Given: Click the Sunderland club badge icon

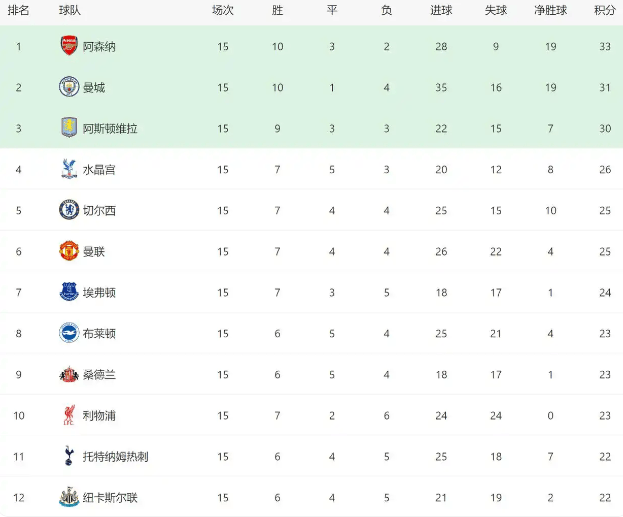Looking at the screenshot, I should pos(68,374).
